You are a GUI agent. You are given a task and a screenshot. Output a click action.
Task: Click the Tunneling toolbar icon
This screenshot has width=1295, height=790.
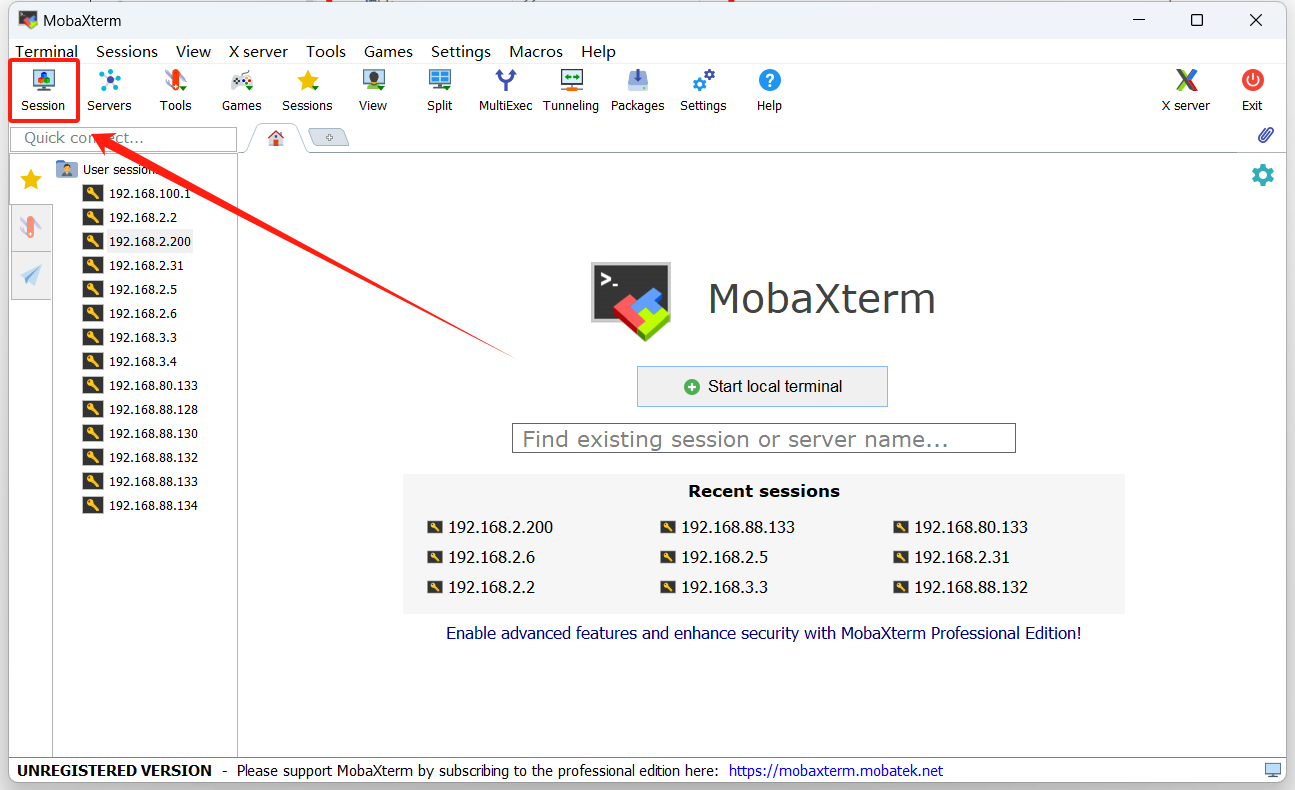[x=571, y=90]
